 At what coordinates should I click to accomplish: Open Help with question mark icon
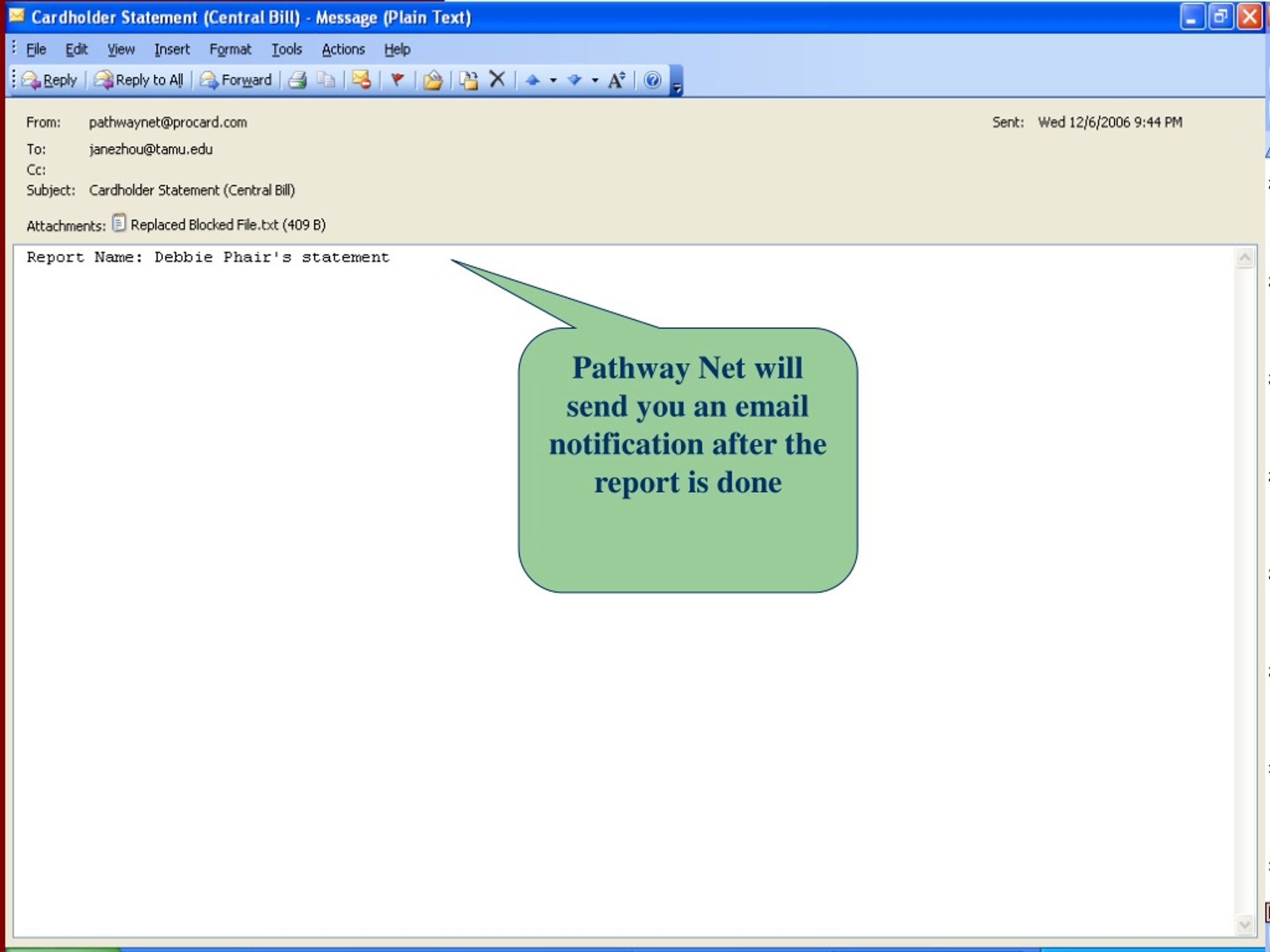[x=652, y=80]
